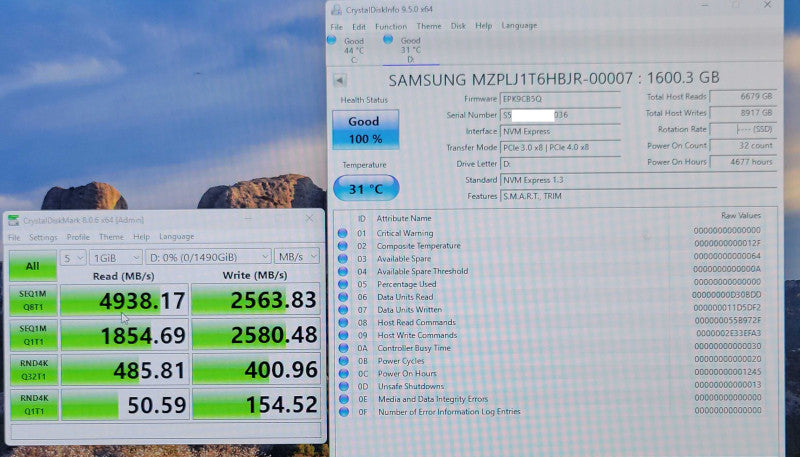Run the SEQ1M Q8T1 test
Screen dimensions: 800x457
(x=33, y=300)
